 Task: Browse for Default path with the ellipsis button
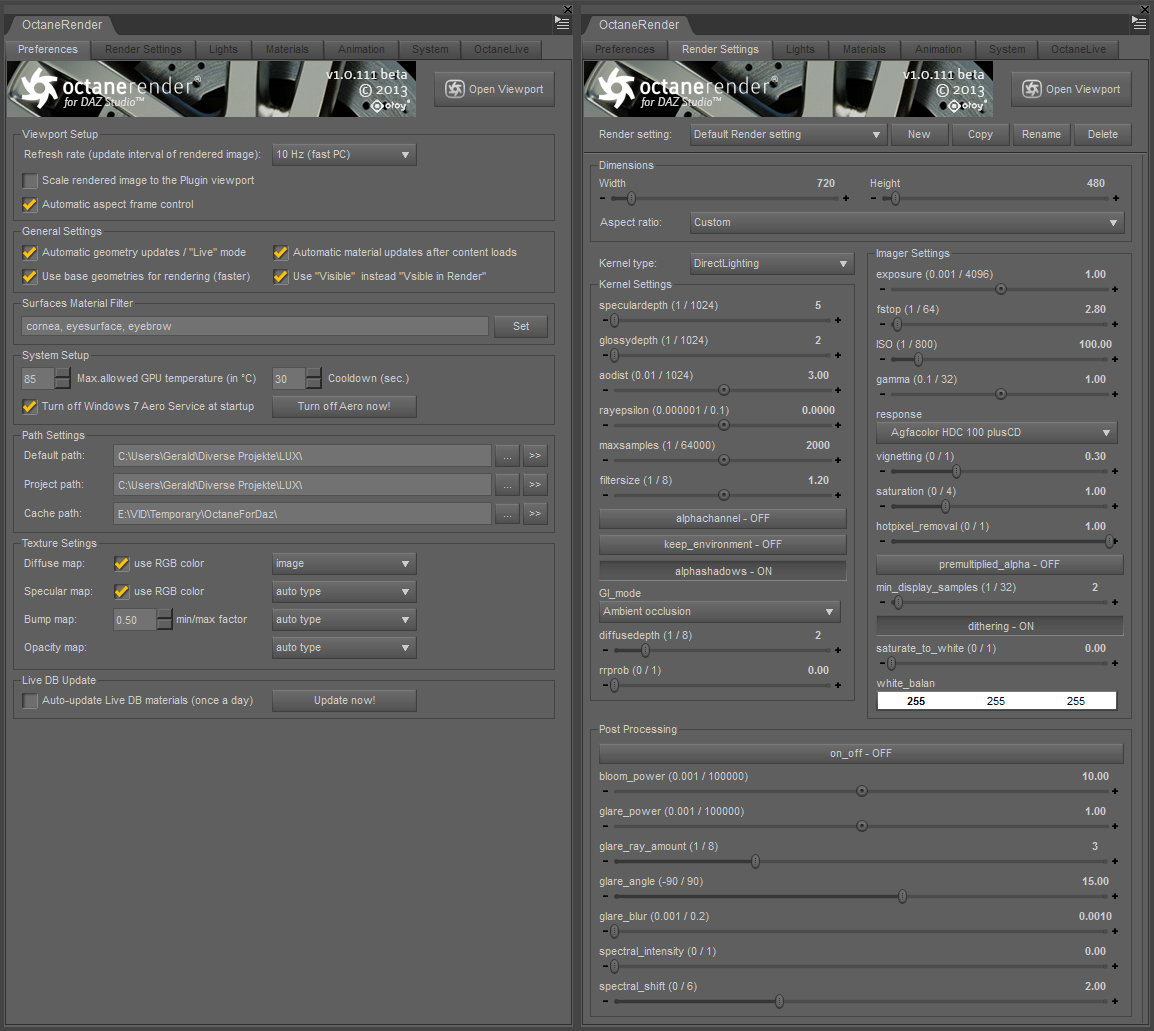click(x=507, y=456)
